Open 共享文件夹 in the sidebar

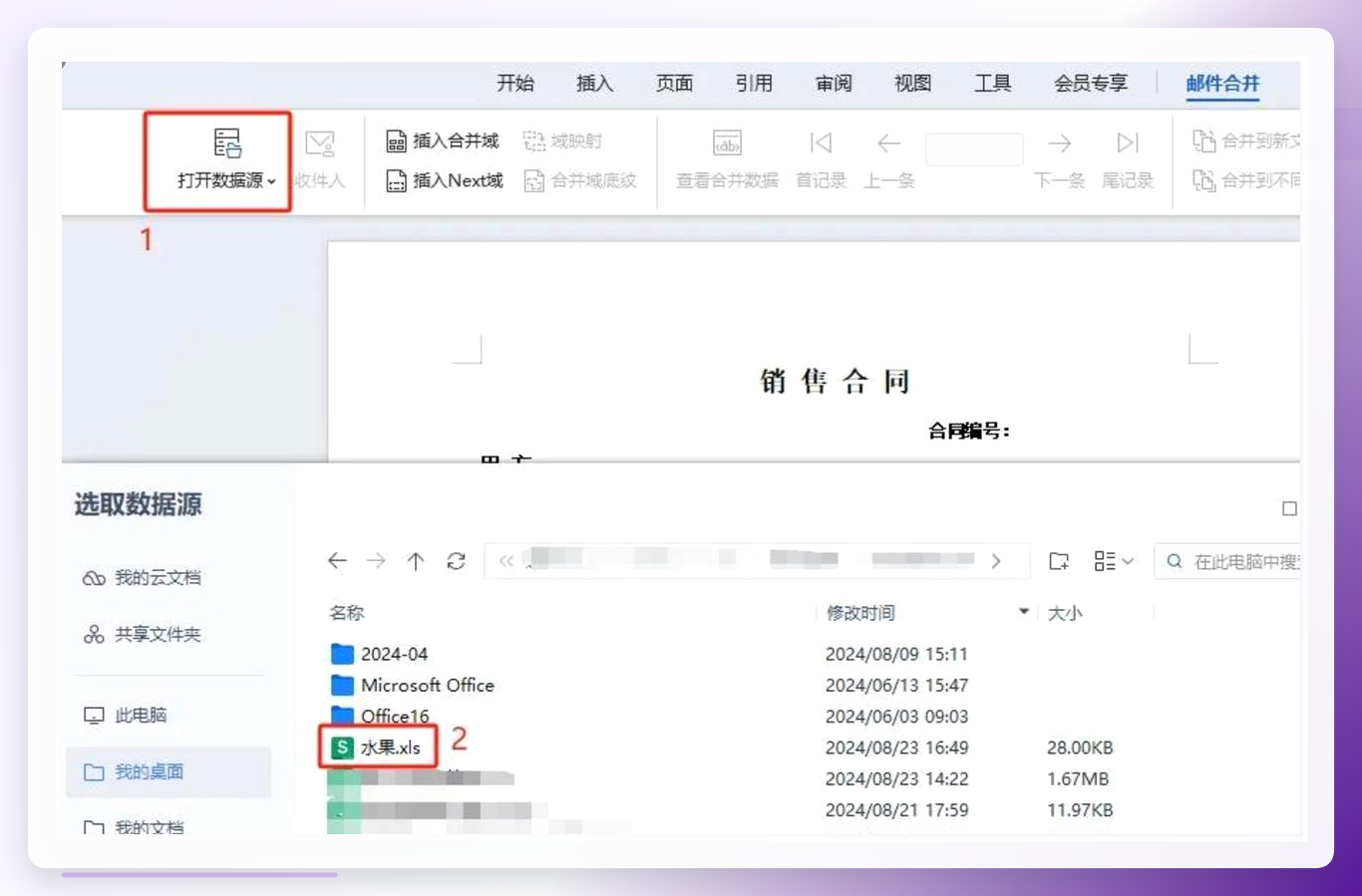coord(143,635)
